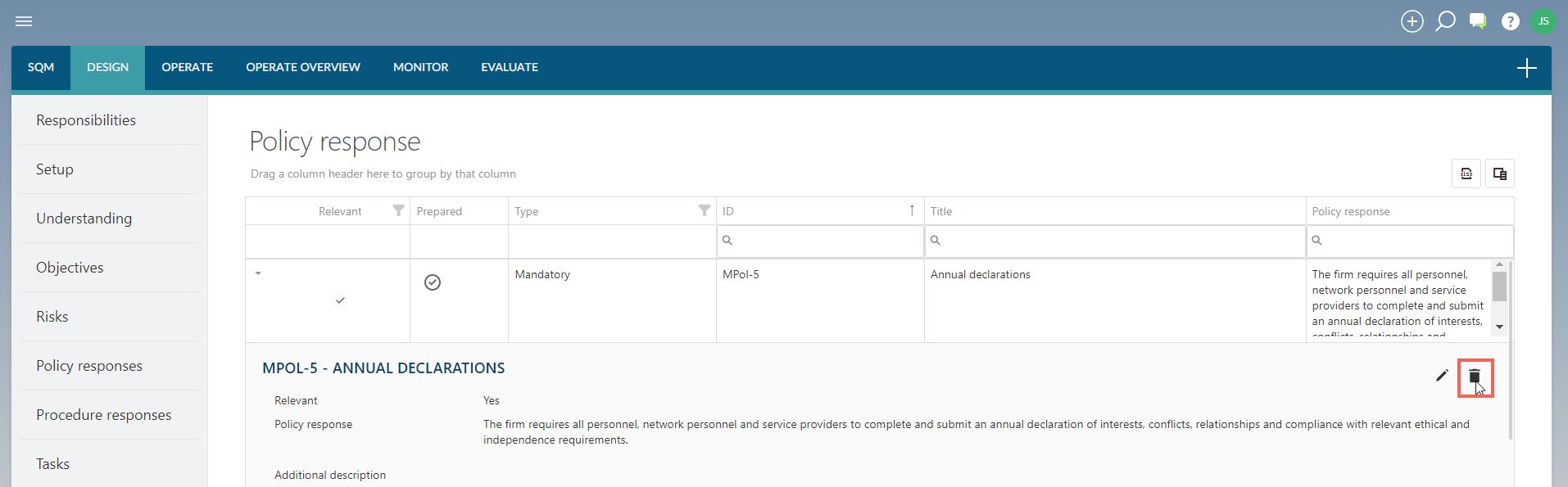Open the hamburger navigation menu
The width and height of the screenshot is (1568, 487).
(24, 21)
